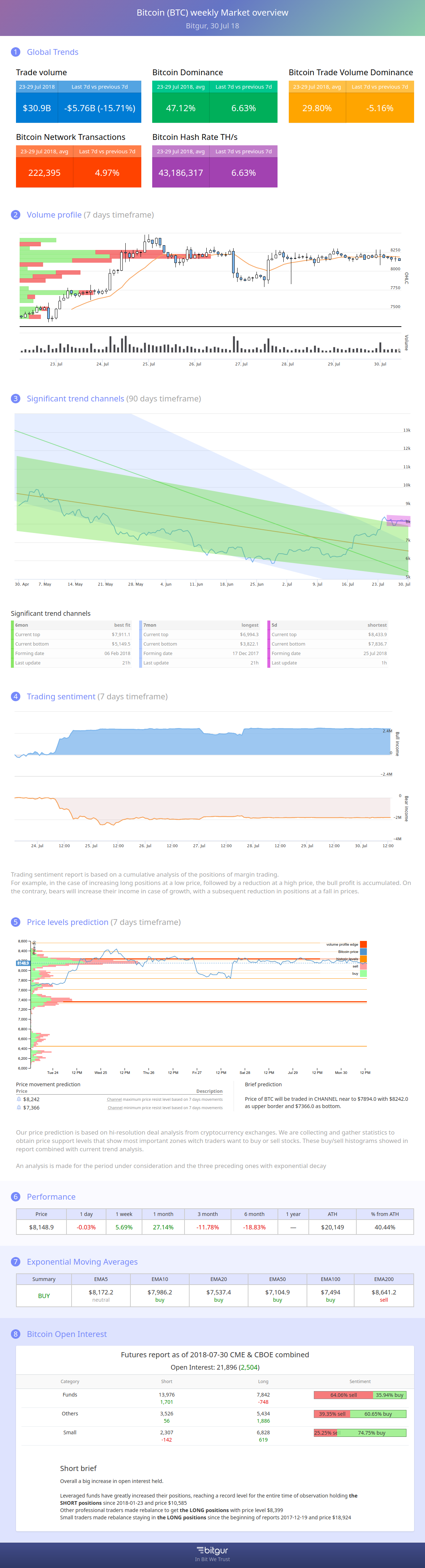The image size is (425, 1568).
Task: Select the 6mon best fit channel header
Action: tap(73, 625)
